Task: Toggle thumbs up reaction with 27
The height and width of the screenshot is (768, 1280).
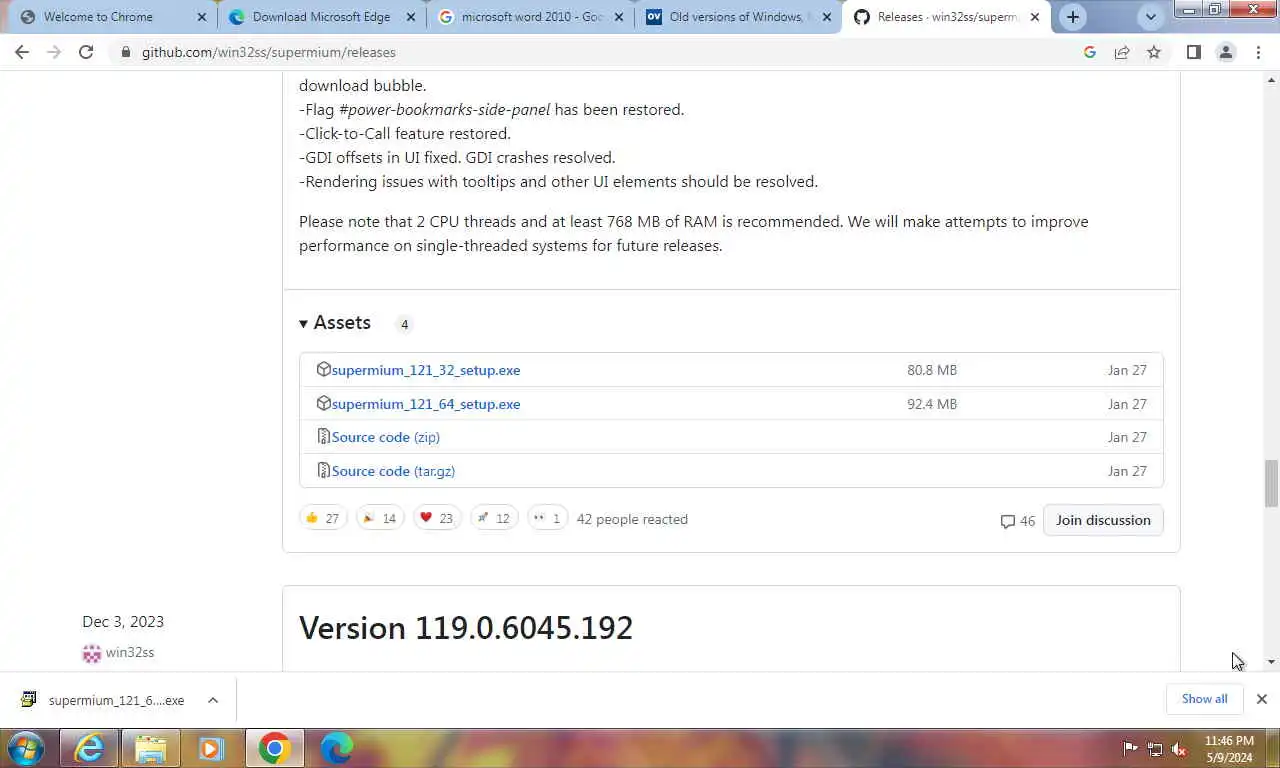Action: pyautogui.click(x=323, y=519)
